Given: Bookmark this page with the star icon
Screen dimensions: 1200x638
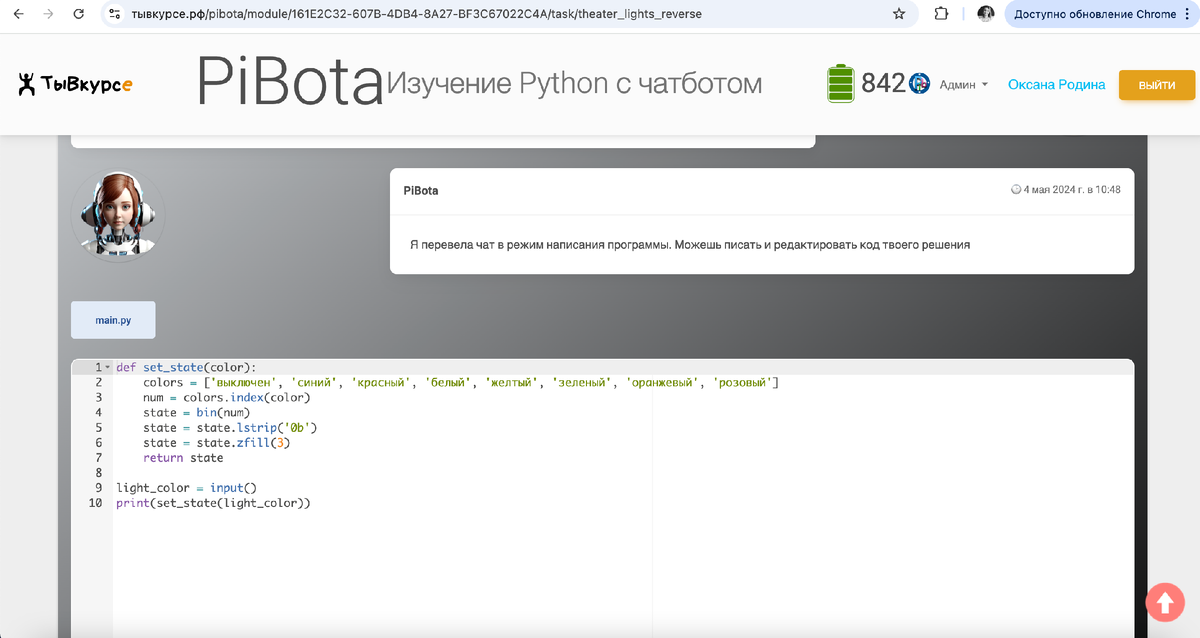Looking at the screenshot, I should pos(899,14).
